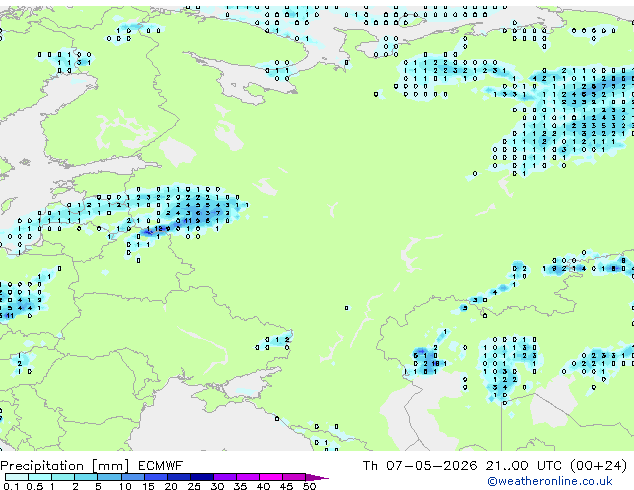Click the 15–20 mm legend color swatch
The height and width of the screenshot is (490, 634).
pyautogui.click(x=156, y=477)
